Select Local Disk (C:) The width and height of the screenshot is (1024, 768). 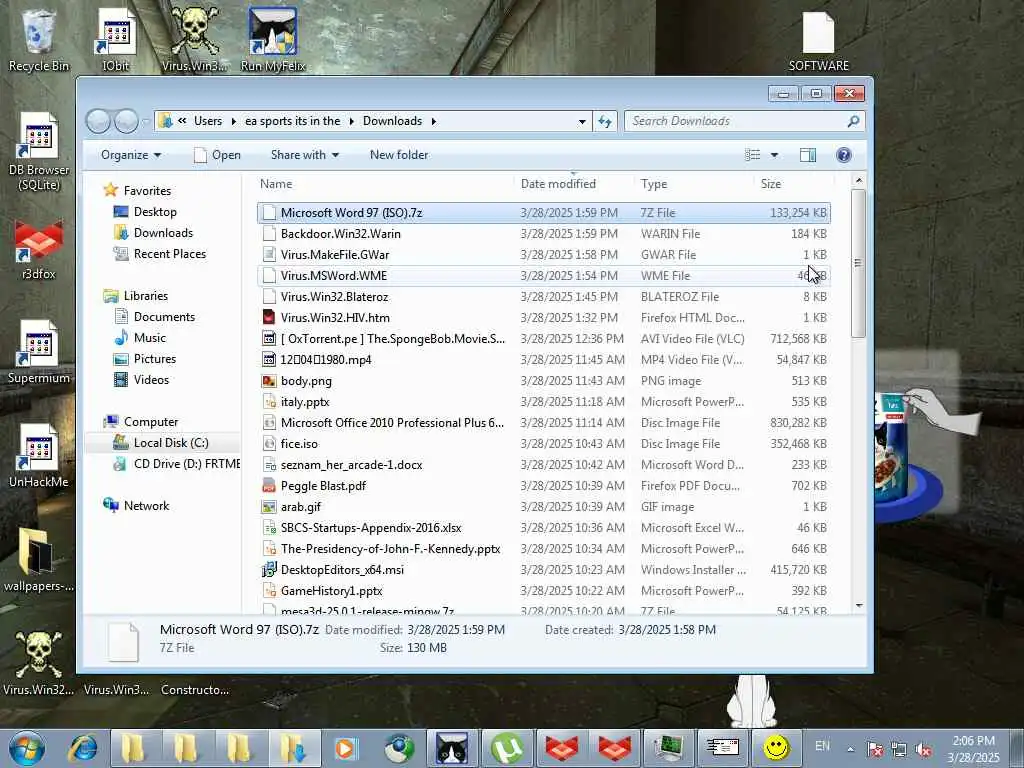click(171, 443)
